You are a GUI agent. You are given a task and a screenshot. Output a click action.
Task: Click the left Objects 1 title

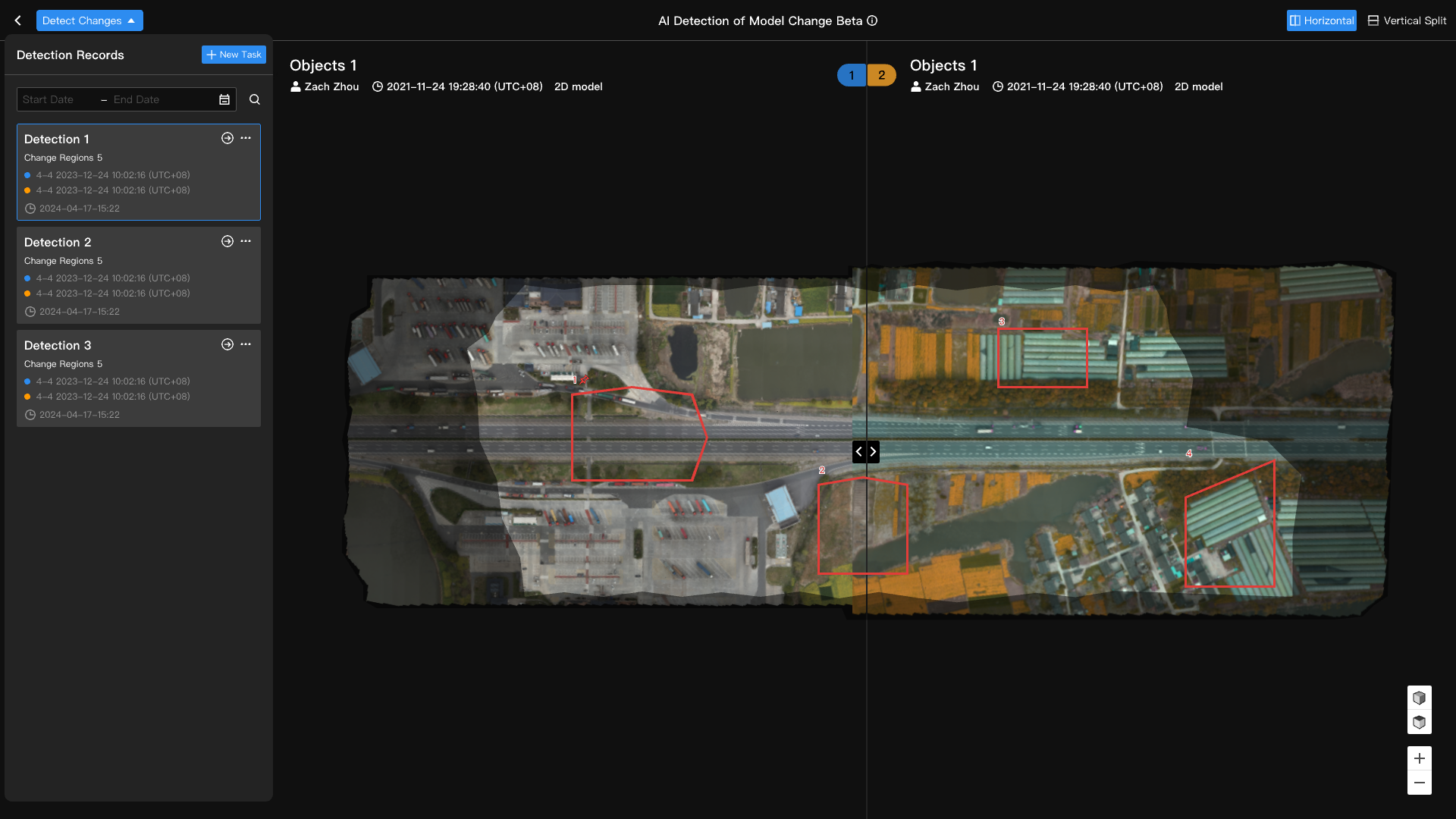tap(323, 65)
